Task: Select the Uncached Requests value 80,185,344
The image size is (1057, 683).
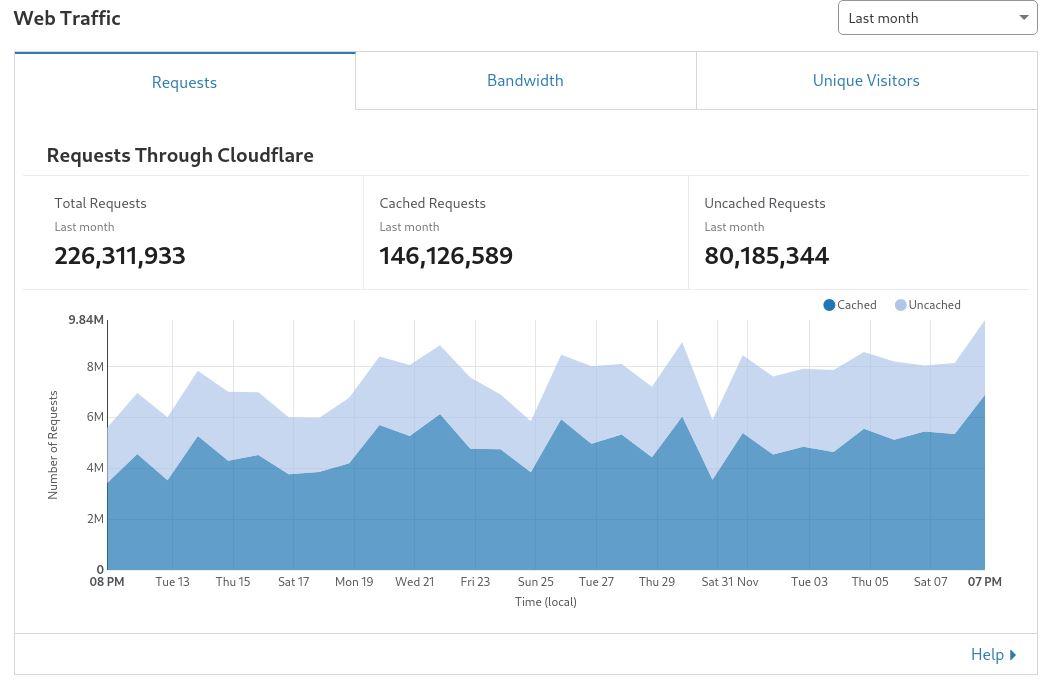Action: pos(766,256)
